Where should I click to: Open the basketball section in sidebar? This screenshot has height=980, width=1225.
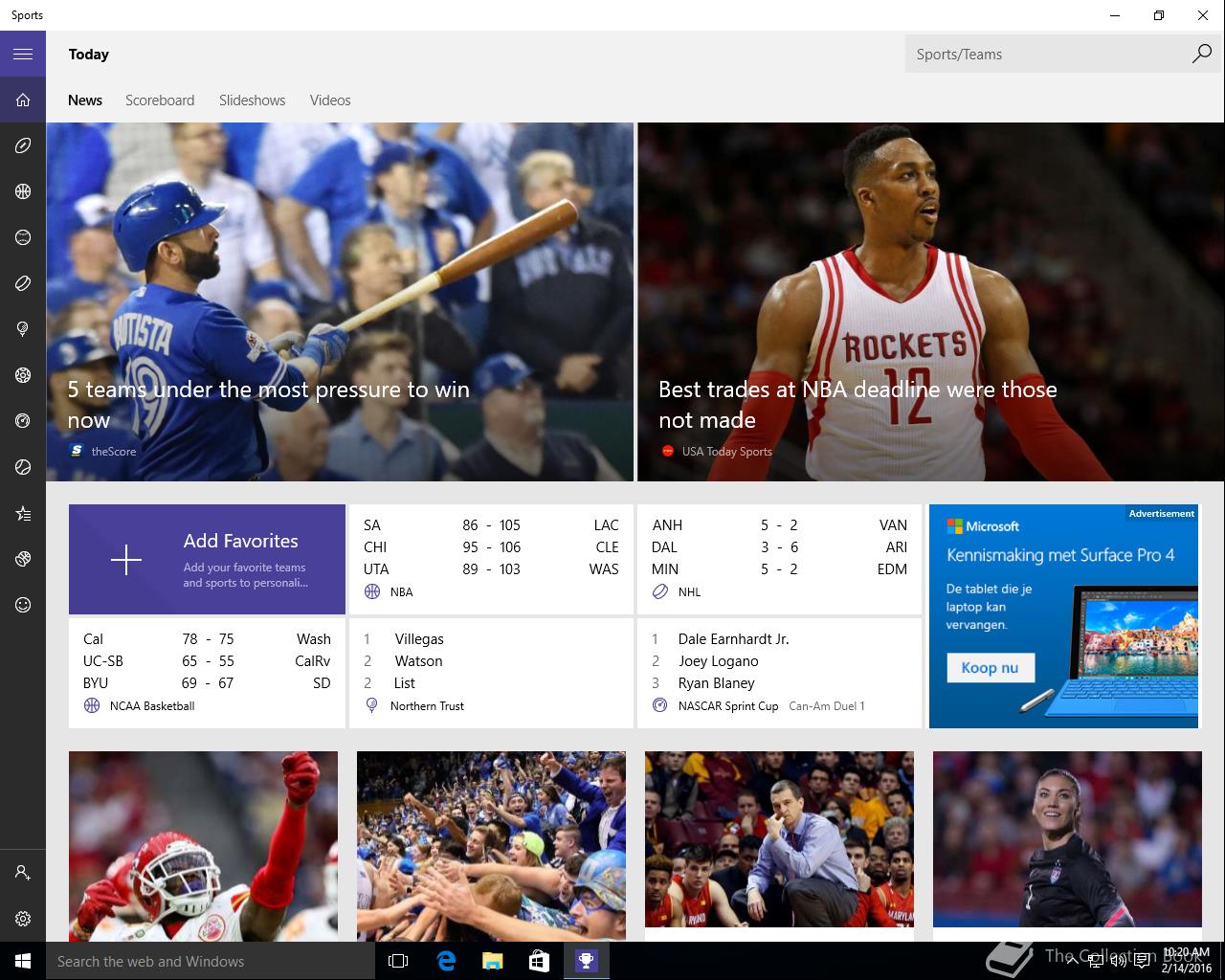tap(23, 191)
